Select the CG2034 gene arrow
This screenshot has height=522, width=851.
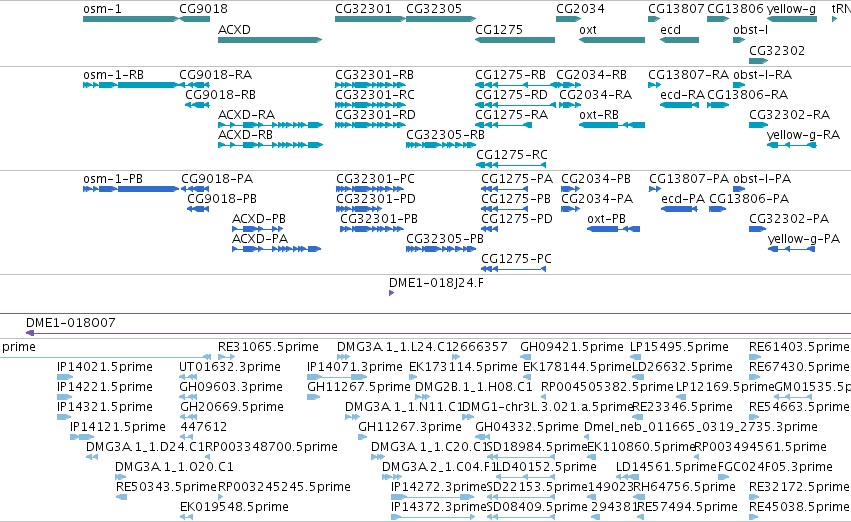568,19
